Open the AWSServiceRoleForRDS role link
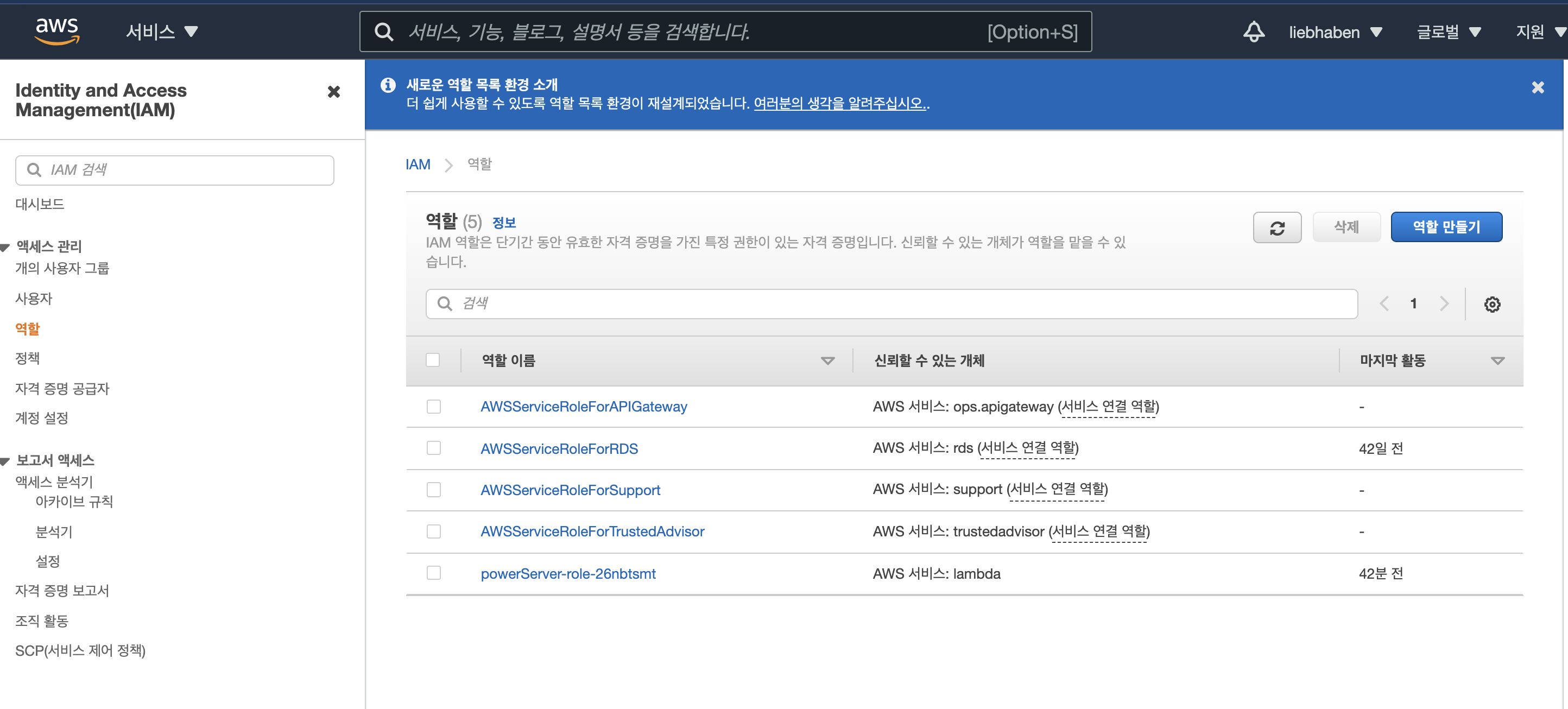Viewport: 1568px width, 709px height. tap(559, 449)
